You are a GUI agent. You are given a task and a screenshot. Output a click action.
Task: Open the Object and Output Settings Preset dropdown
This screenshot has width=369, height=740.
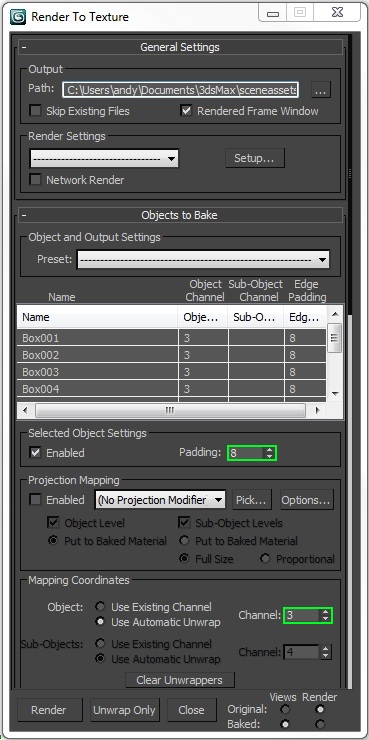pos(203,260)
